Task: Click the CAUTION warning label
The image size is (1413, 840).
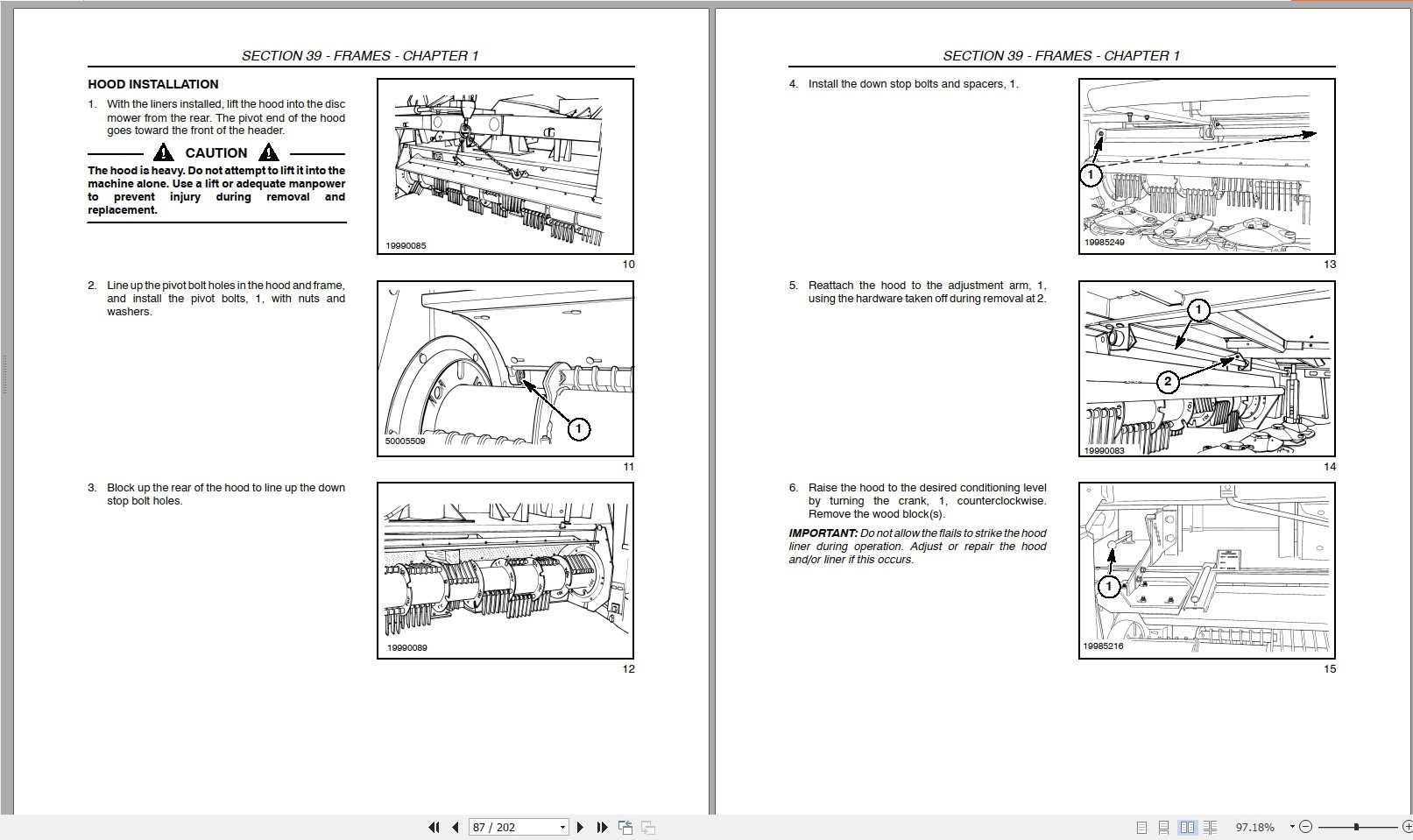Action: 215,152
